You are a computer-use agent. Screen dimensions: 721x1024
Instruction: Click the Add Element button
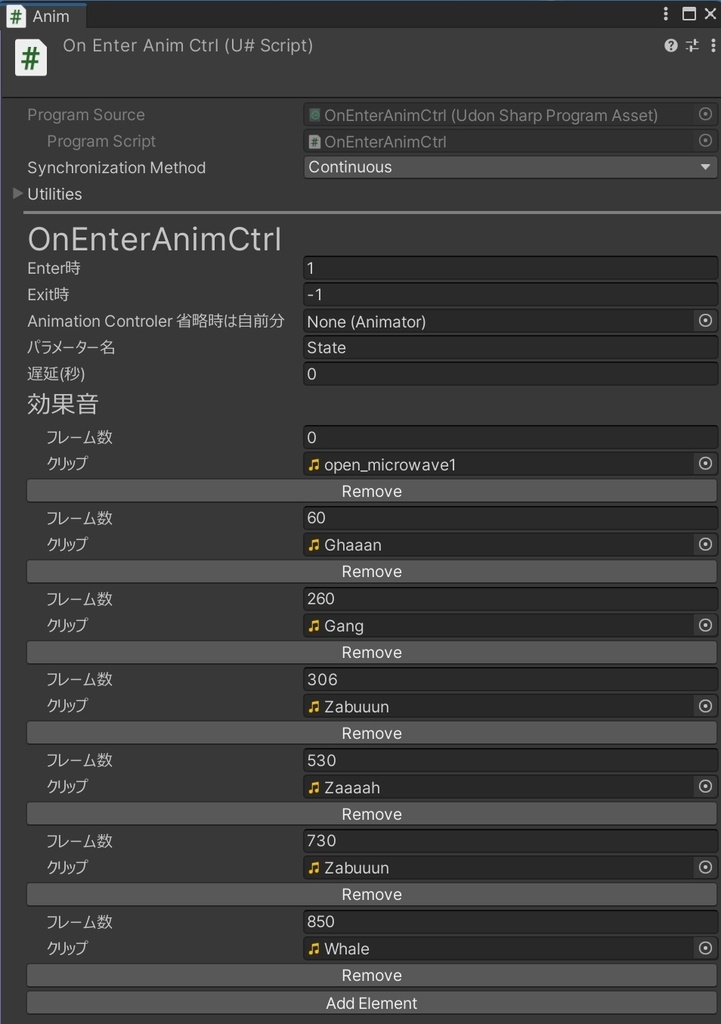(371, 1003)
